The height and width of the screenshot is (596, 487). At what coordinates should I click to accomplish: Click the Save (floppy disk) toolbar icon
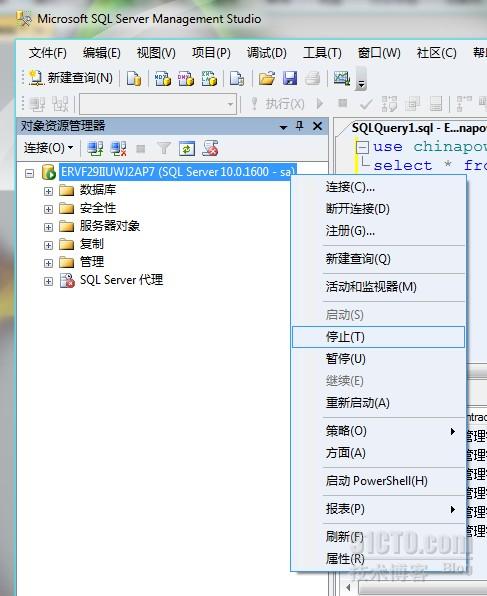pyautogui.click(x=290, y=79)
